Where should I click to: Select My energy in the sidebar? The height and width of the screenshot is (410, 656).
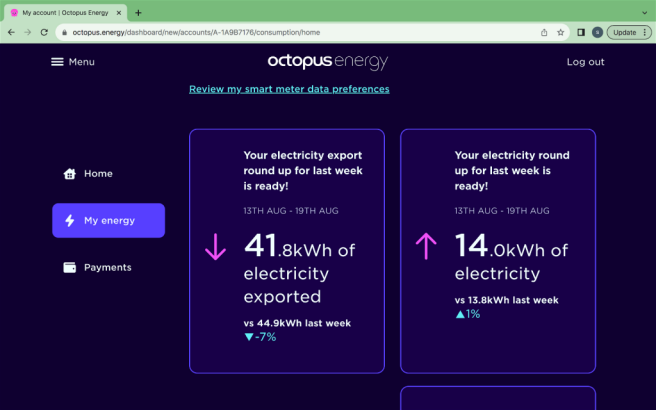pyautogui.click(x=108, y=220)
